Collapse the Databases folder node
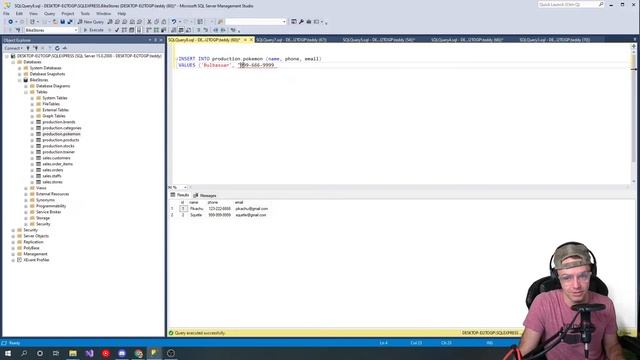Viewport: 640px width, 360px height. (13, 62)
